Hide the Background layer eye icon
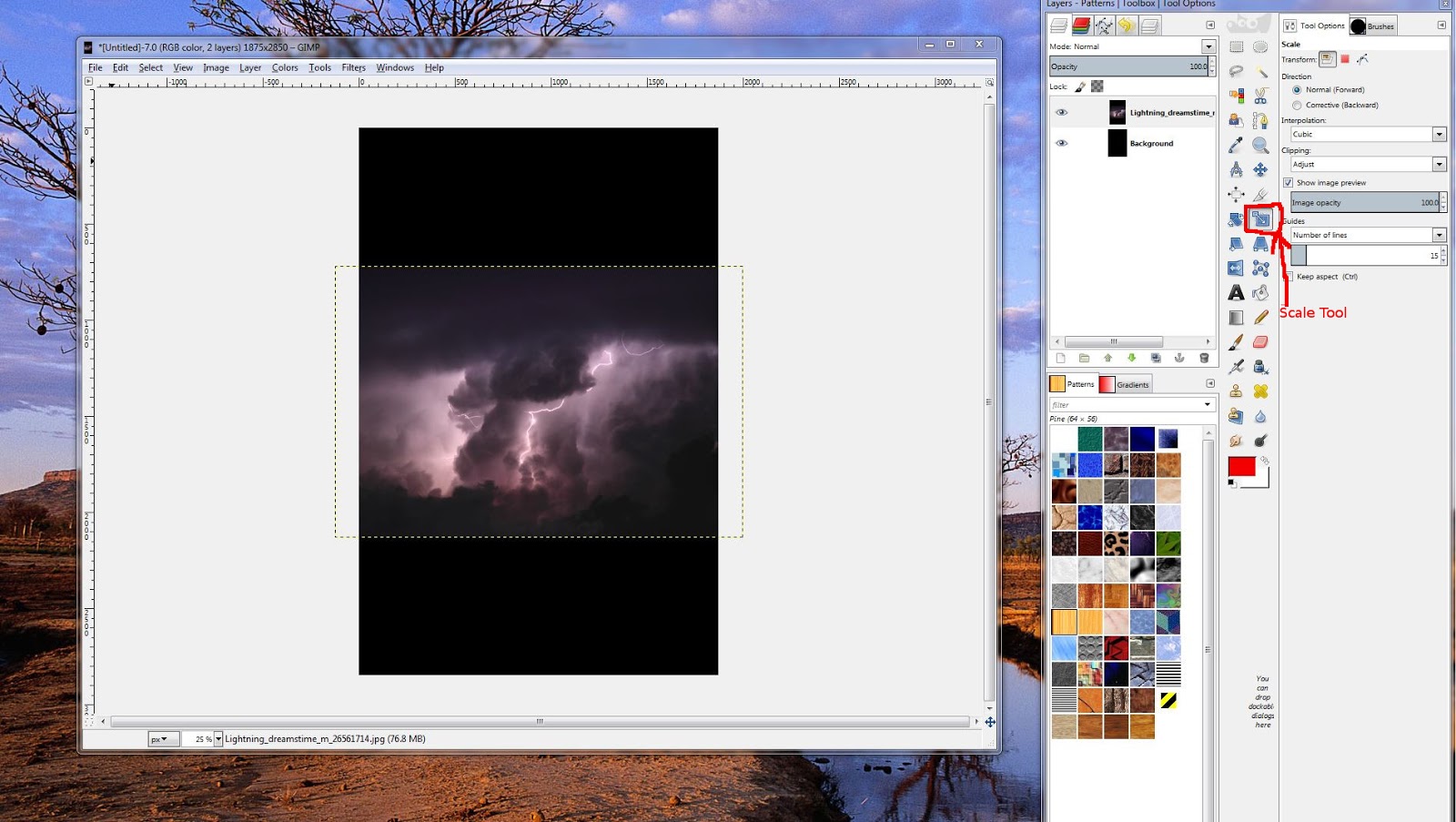The width and height of the screenshot is (1456, 822). click(1061, 143)
